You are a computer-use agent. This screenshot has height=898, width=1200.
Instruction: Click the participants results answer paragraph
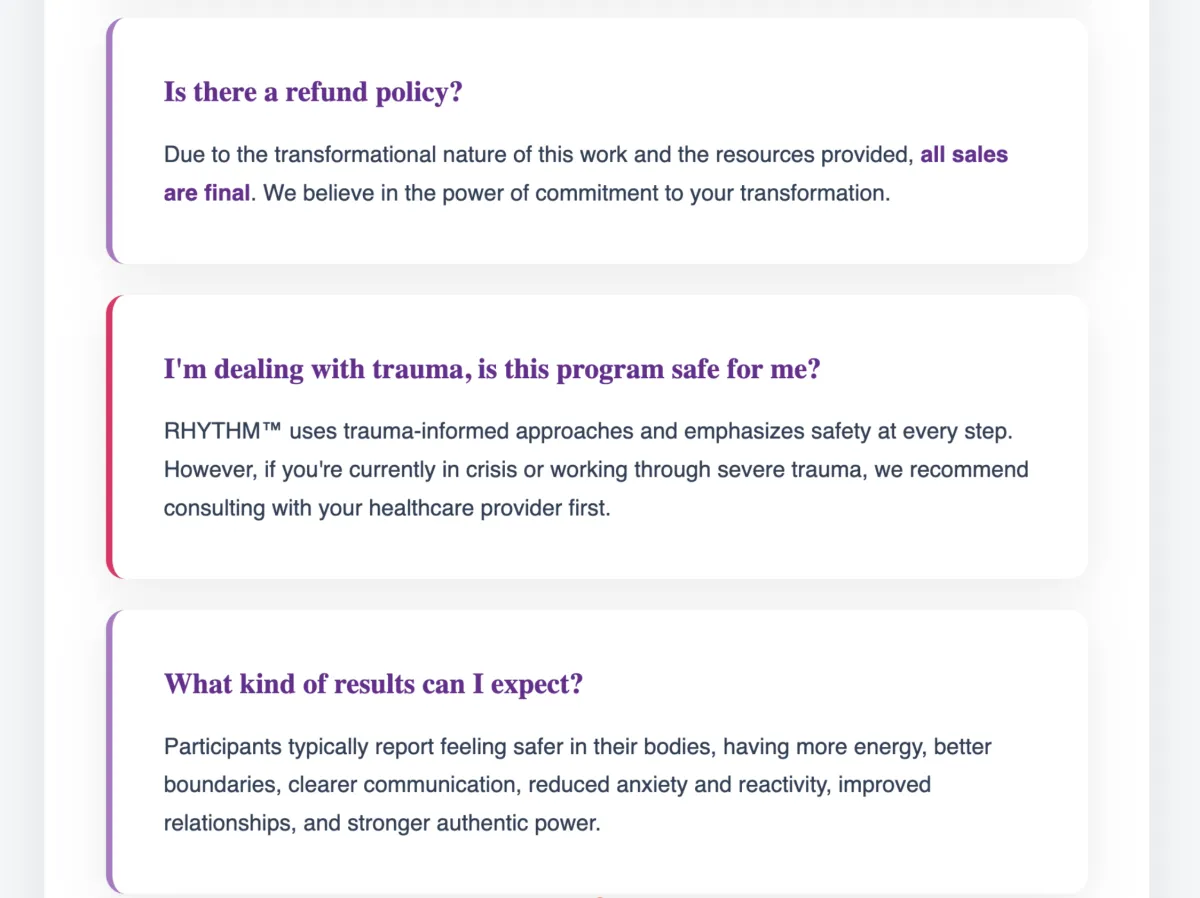click(578, 785)
